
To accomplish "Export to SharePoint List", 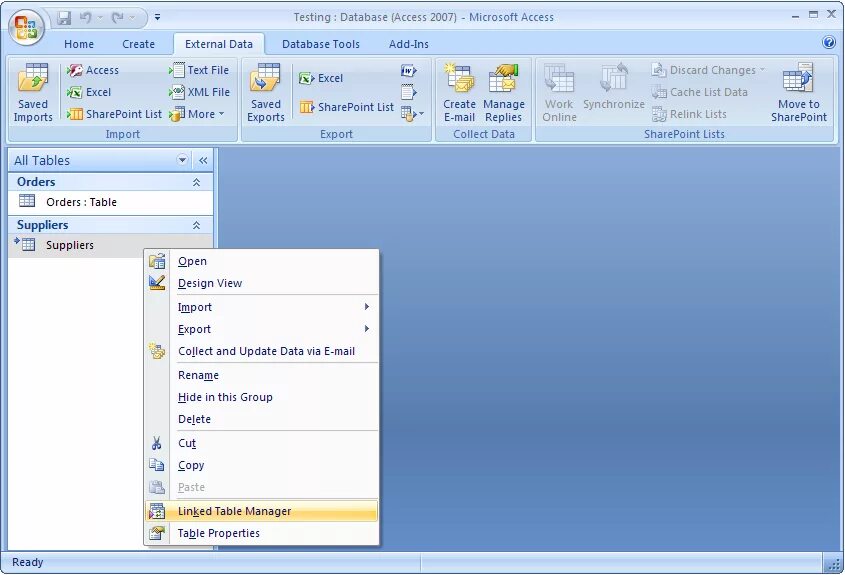I will pos(347,107).
